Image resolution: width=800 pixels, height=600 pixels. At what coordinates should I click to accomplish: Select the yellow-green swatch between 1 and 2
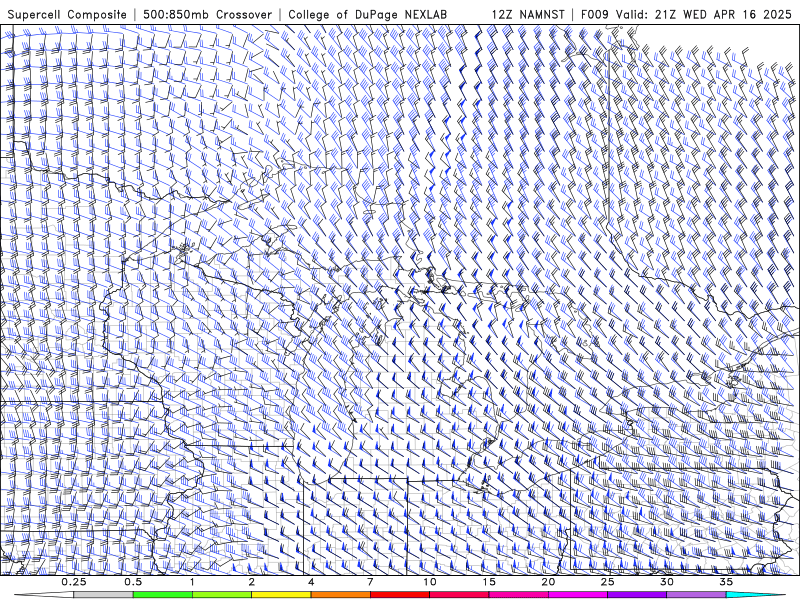point(222,595)
